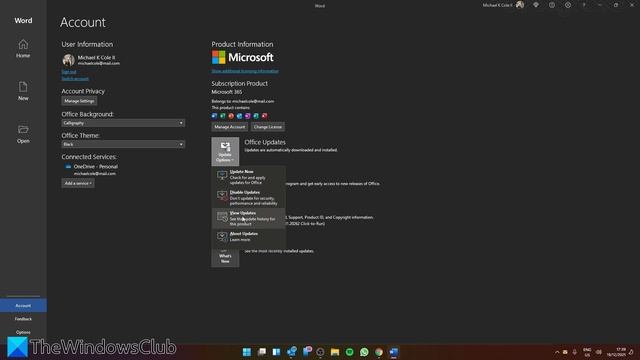Click the OneNote app icon in product list
The image size is (640, 360).
pyautogui.click(x=248, y=116)
